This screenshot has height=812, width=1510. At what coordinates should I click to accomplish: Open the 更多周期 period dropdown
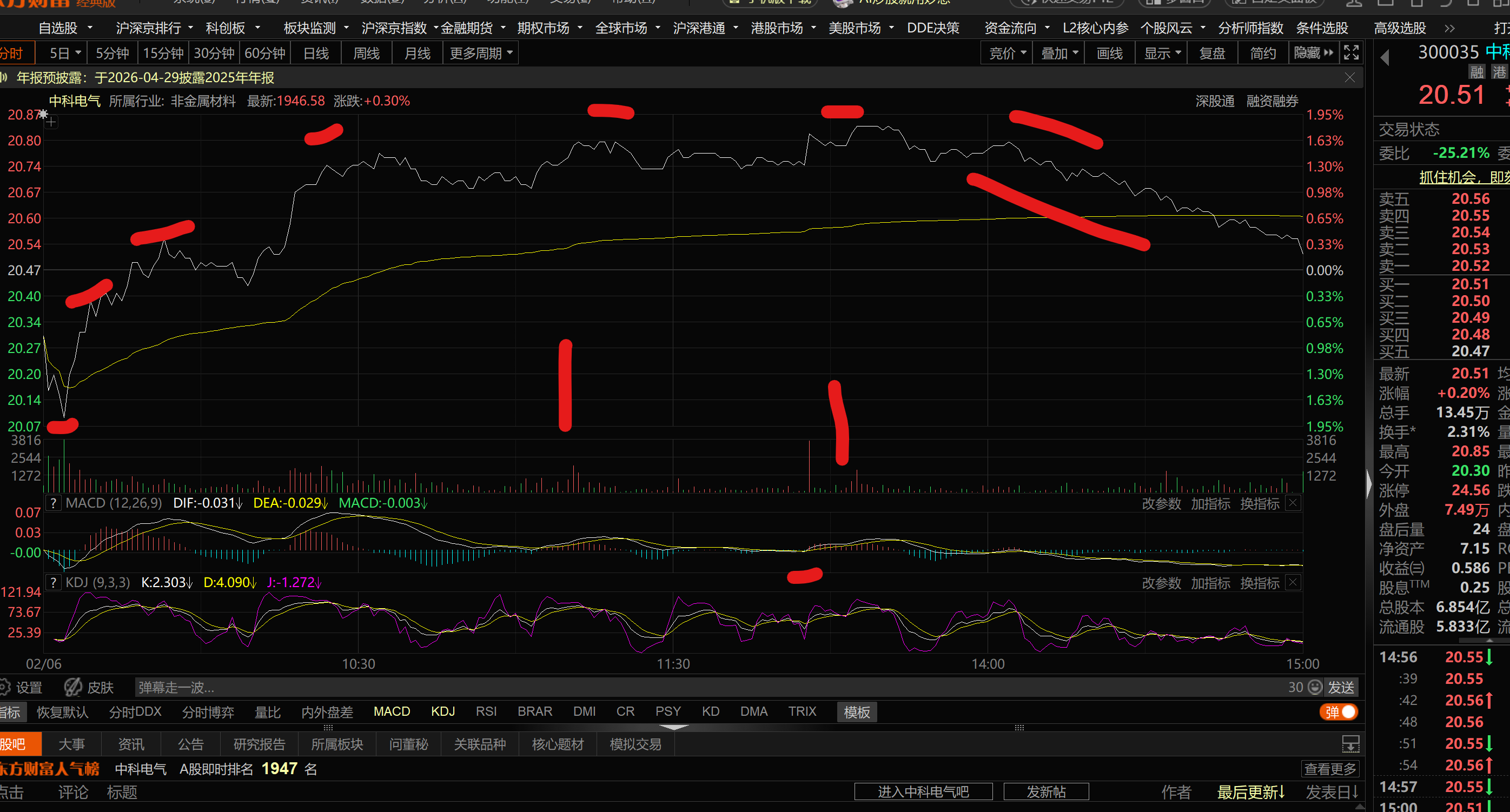[x=481, y=54]
